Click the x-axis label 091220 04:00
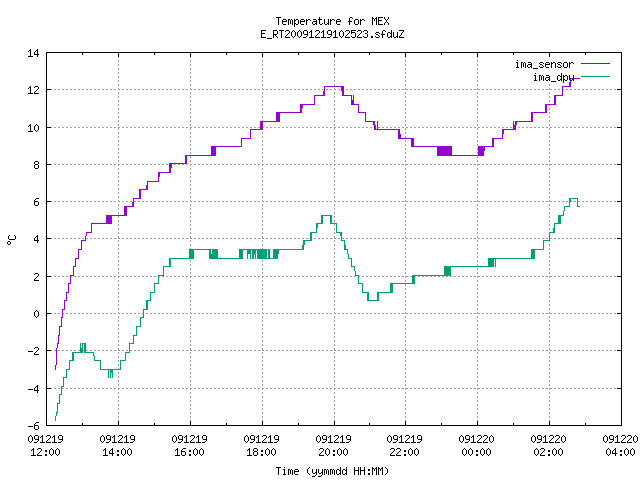This screenshot has width=640, height=480. pos(620,446)
